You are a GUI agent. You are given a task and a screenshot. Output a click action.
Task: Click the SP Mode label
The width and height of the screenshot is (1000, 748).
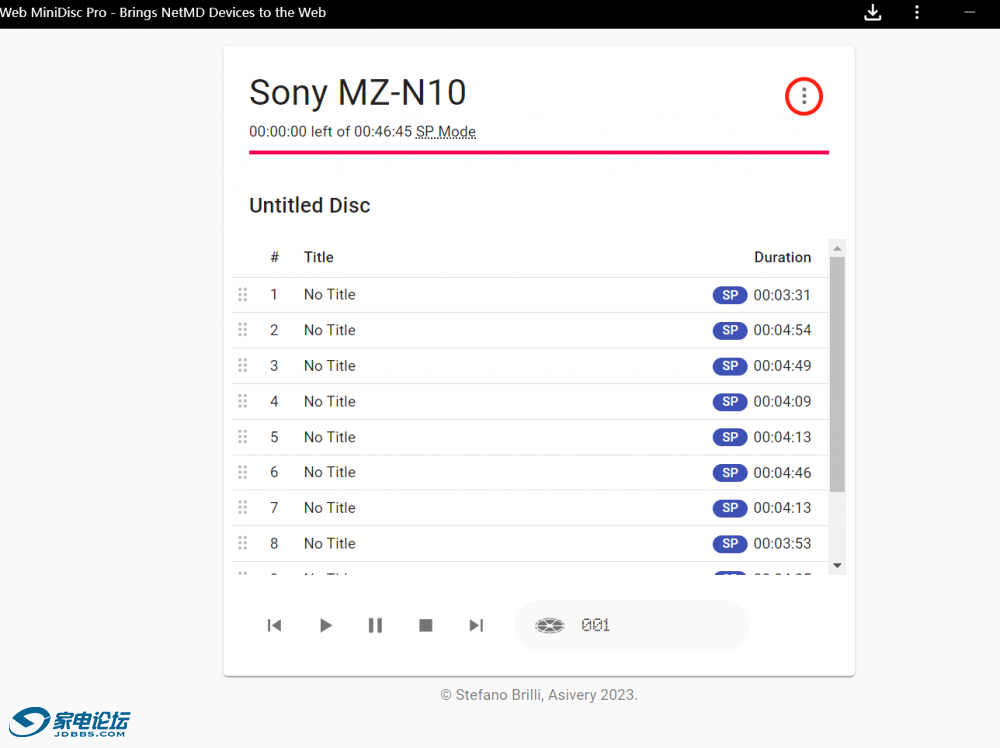(x=446, y=131)
